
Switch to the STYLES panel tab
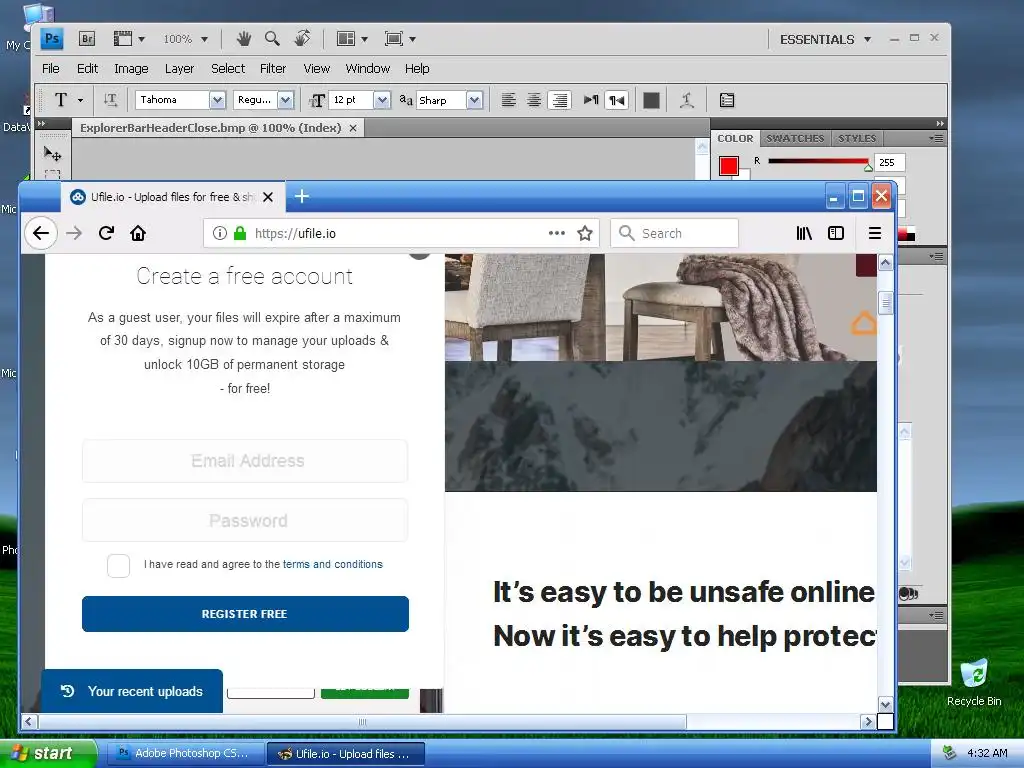[857, 138]
